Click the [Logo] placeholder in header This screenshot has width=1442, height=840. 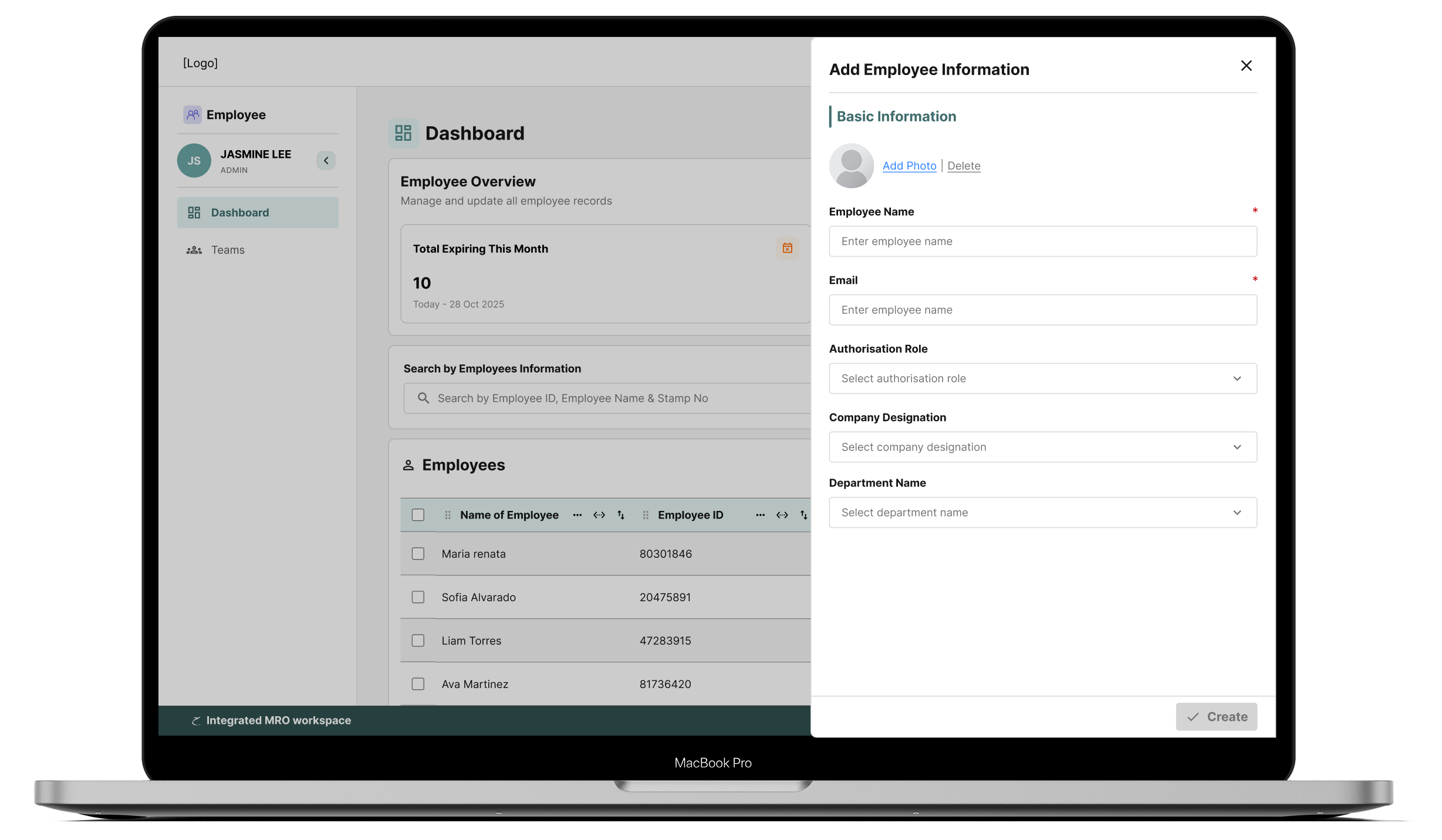pyautogui.click(x=200, y=63)
